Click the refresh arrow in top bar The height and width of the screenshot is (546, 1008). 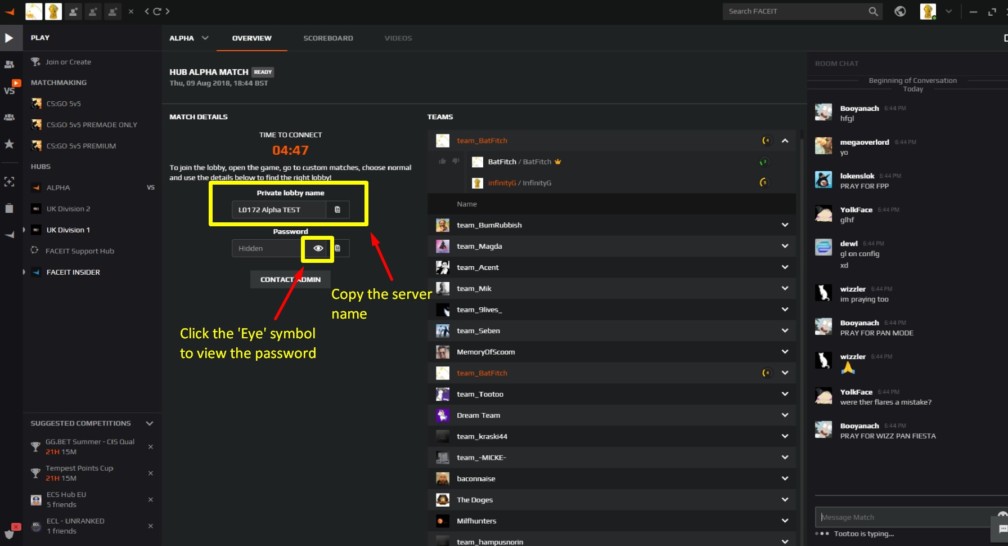(x=156, y=11)
